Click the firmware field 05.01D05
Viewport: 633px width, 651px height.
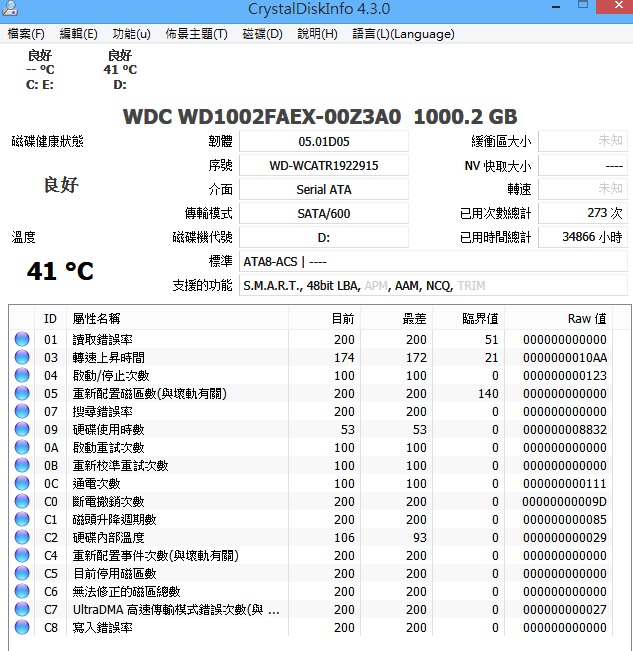pos(324,142)
